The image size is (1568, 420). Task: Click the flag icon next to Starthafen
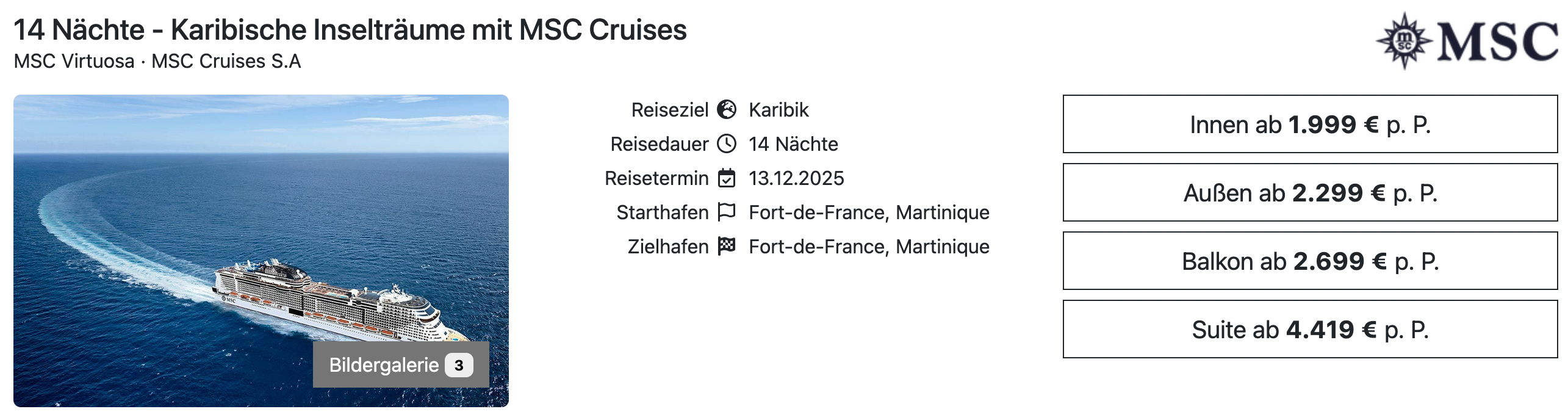pyautogui.click(x=726, y=212)
